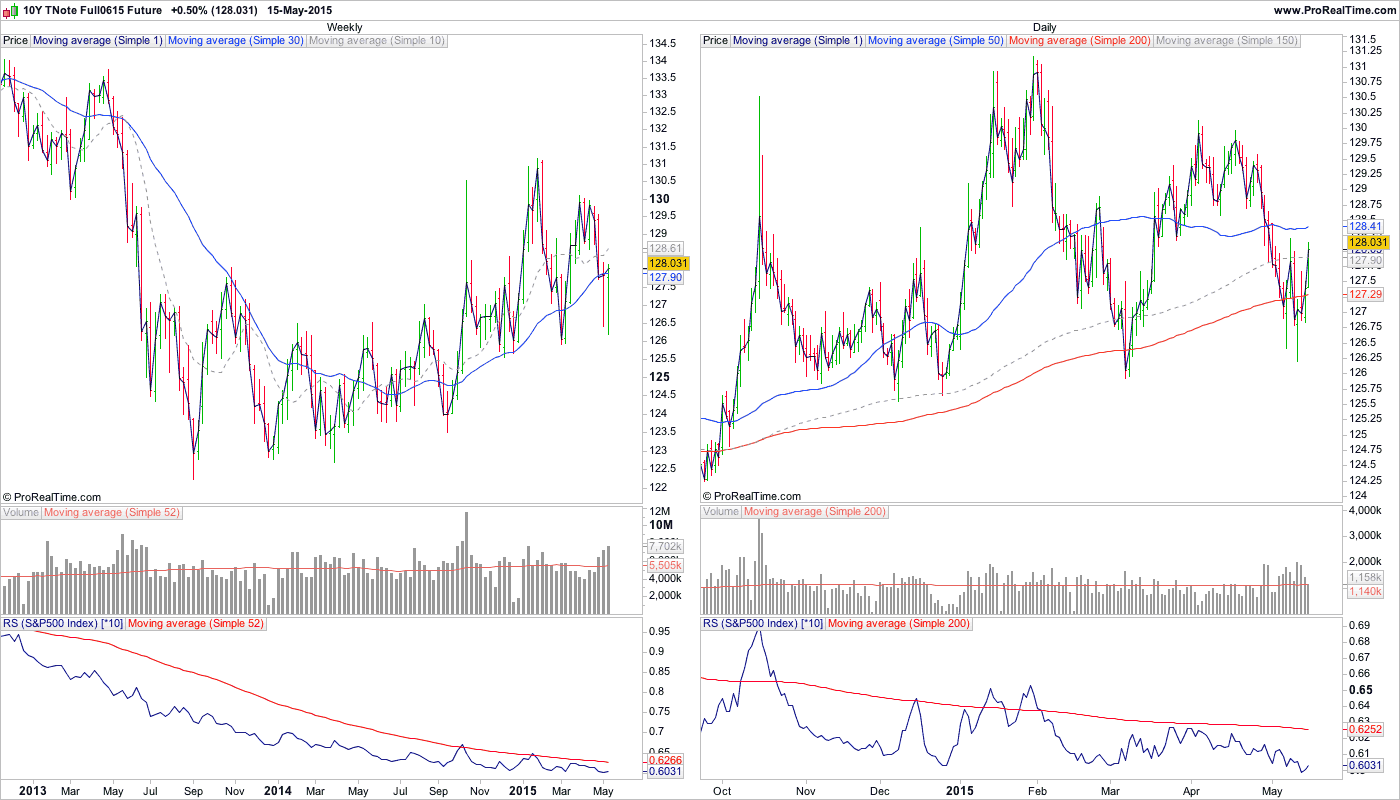Click the 2015 label on the Daily time axis

[x=959, y=790]
